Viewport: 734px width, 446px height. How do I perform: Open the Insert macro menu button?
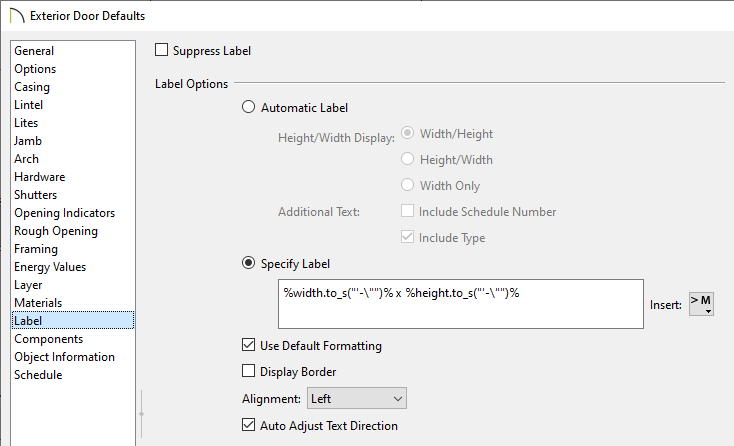click(x=701, y=304)
